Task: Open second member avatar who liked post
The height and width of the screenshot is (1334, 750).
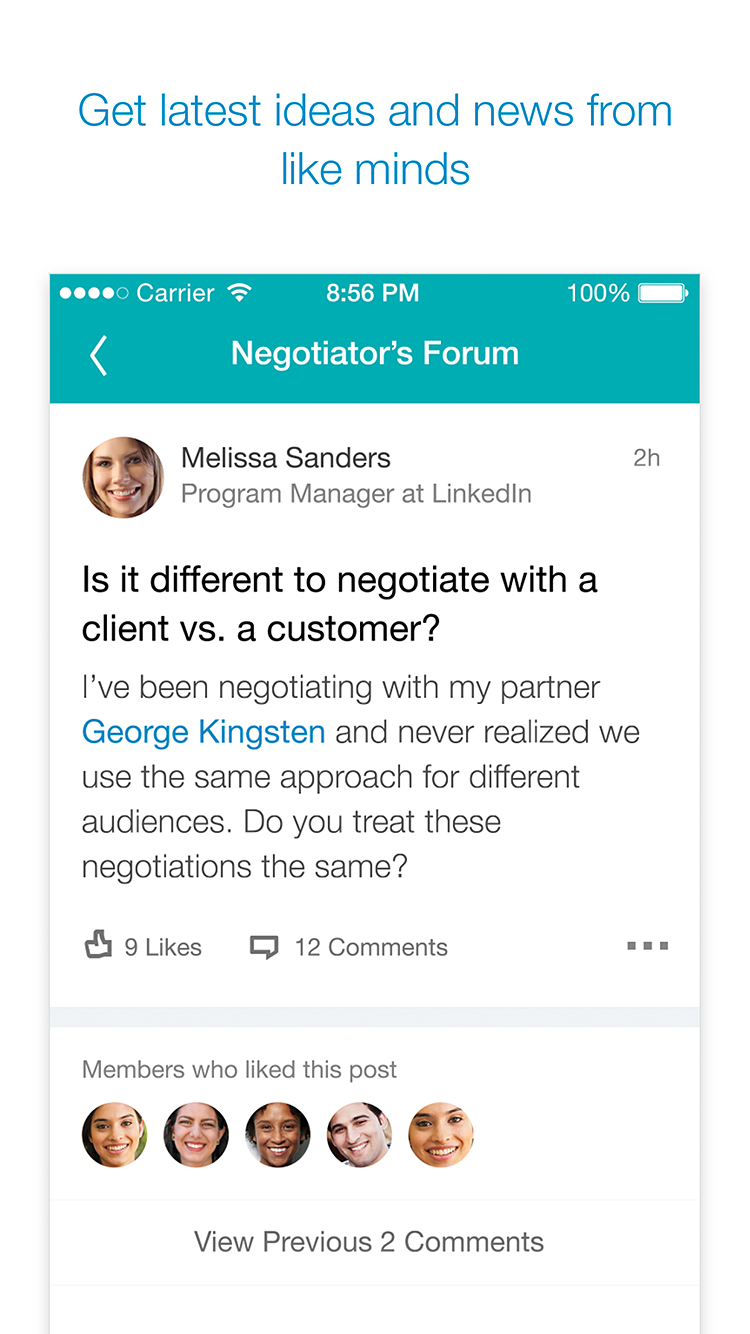Action: coord(196,1135)
